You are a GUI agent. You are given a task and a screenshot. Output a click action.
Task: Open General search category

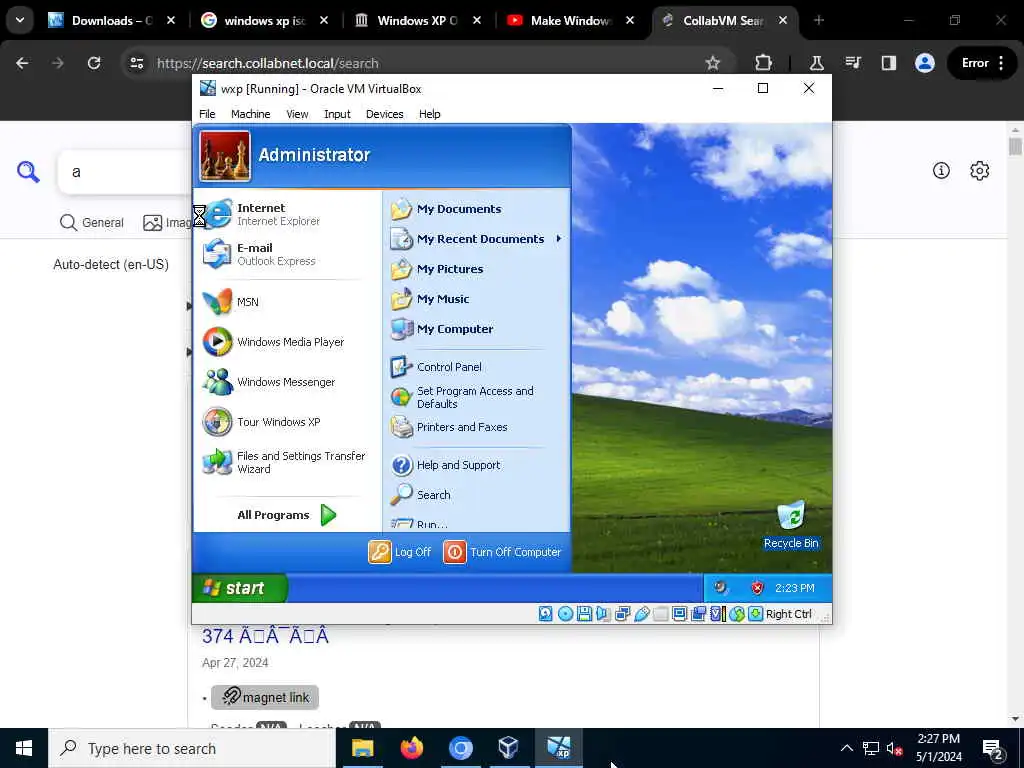[x=91, y=223]
